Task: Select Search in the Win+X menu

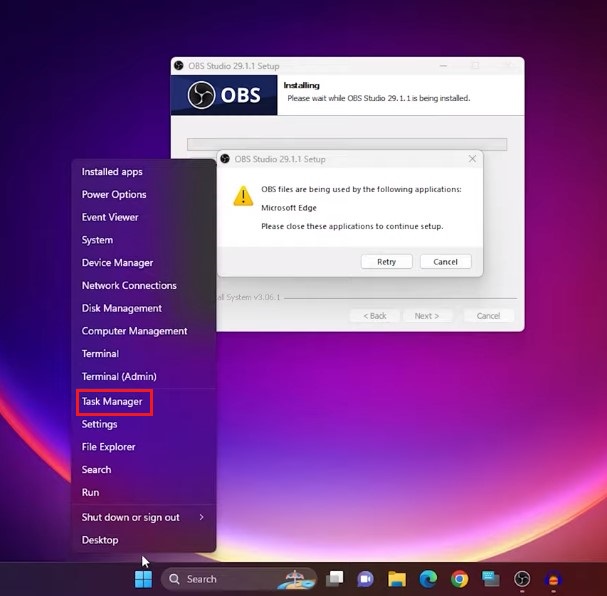Action: coord(143,470)
